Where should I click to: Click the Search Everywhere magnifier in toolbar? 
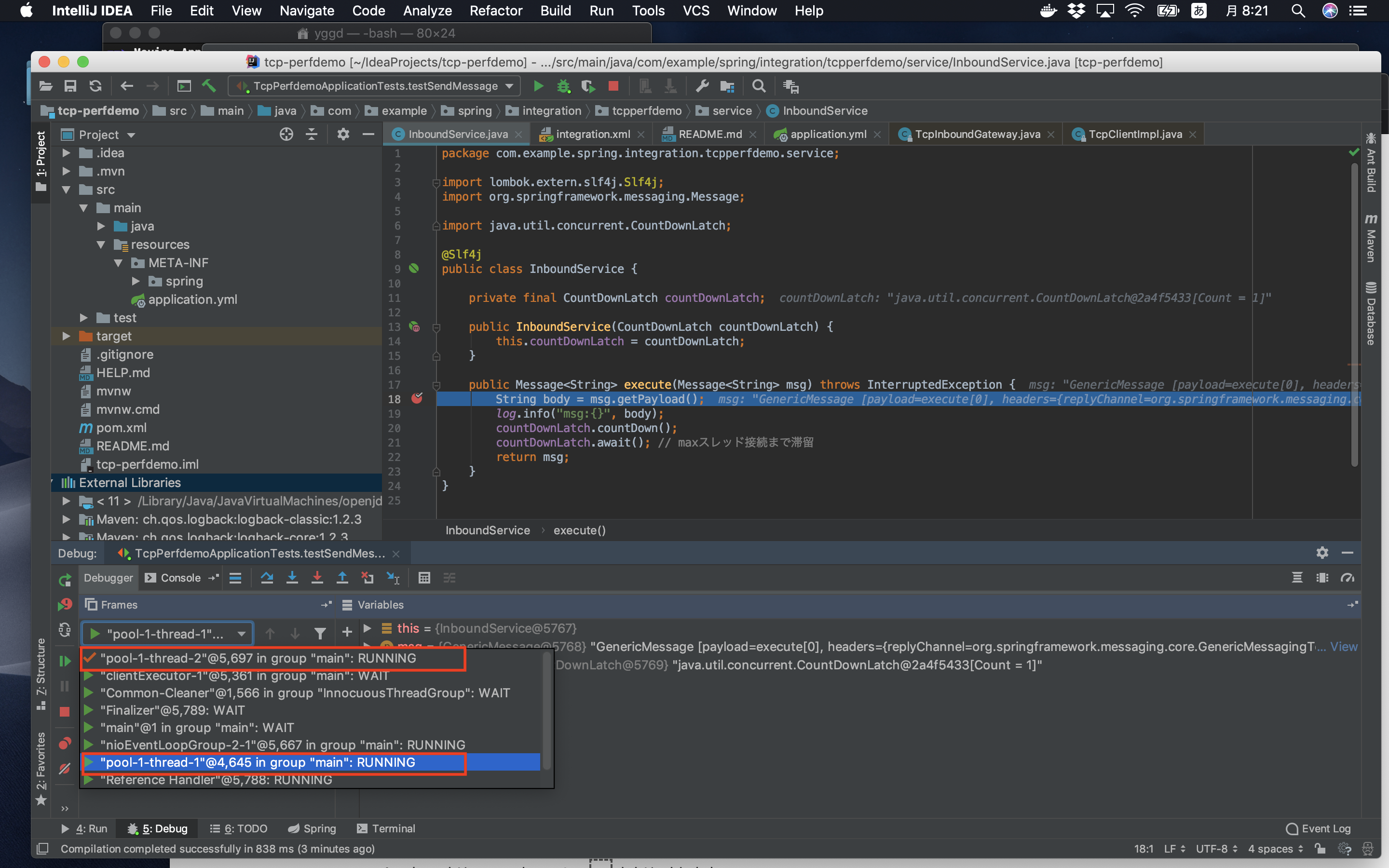tap(759, 86)
